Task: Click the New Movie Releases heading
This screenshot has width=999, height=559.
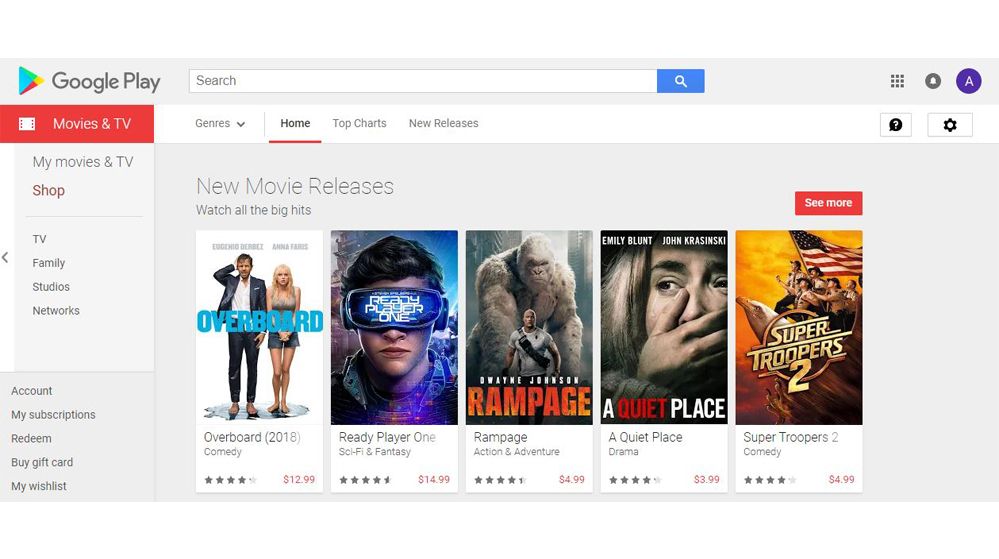Action: [295, 186]
